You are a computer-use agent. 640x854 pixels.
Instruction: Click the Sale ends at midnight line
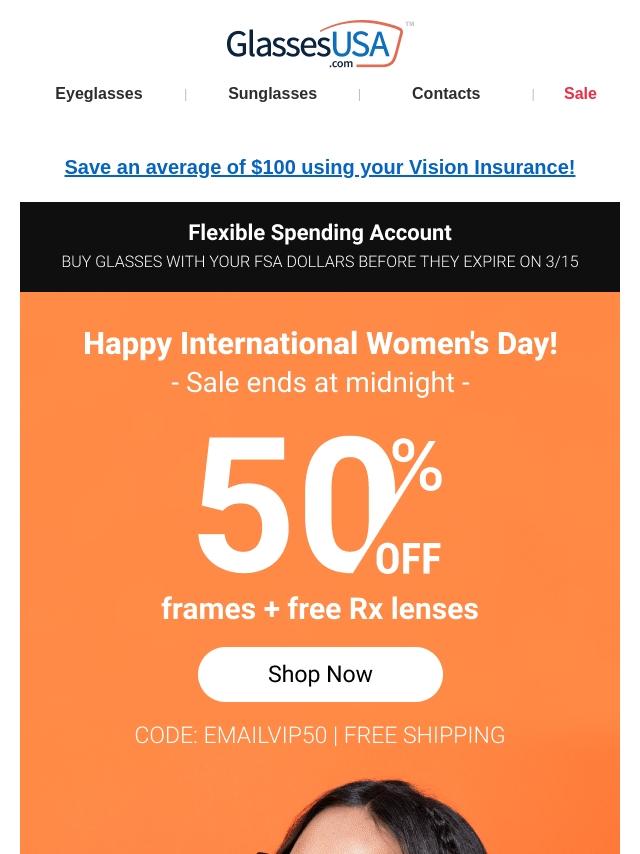point(320,382)
